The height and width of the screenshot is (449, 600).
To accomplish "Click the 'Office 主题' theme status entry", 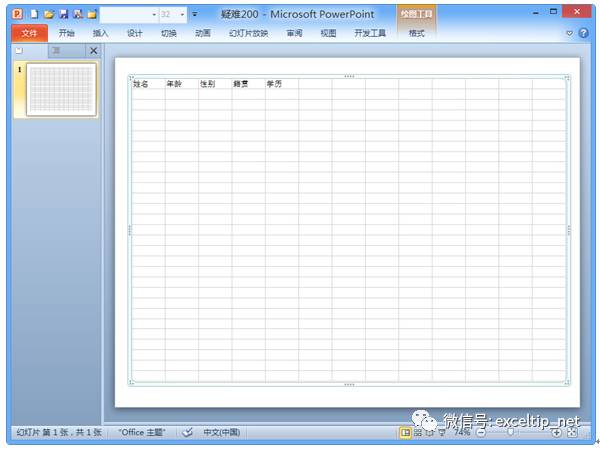I will [142, 433].
